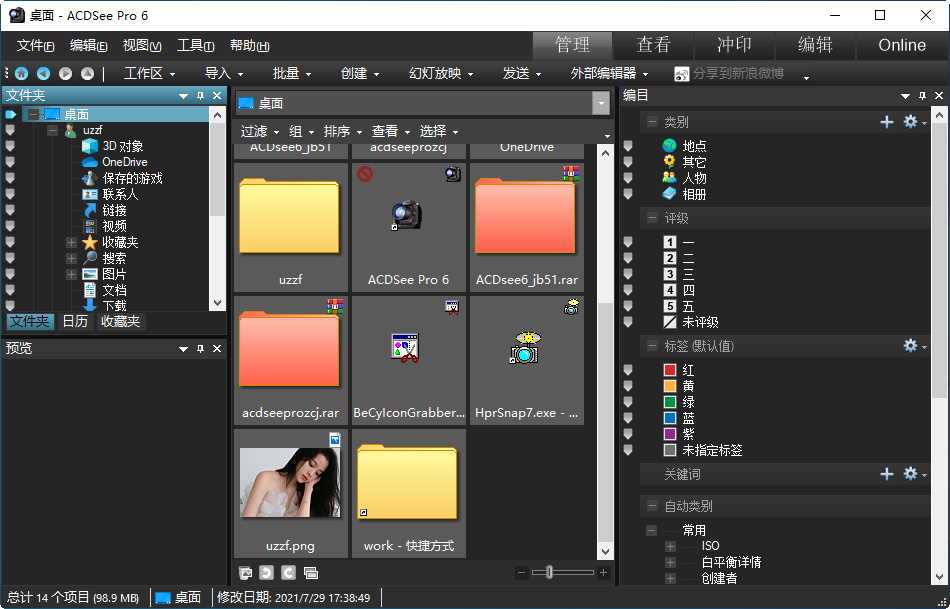Close the 文件夹 panel
This screenshot has width=950, height=609.
coord(217,96)
